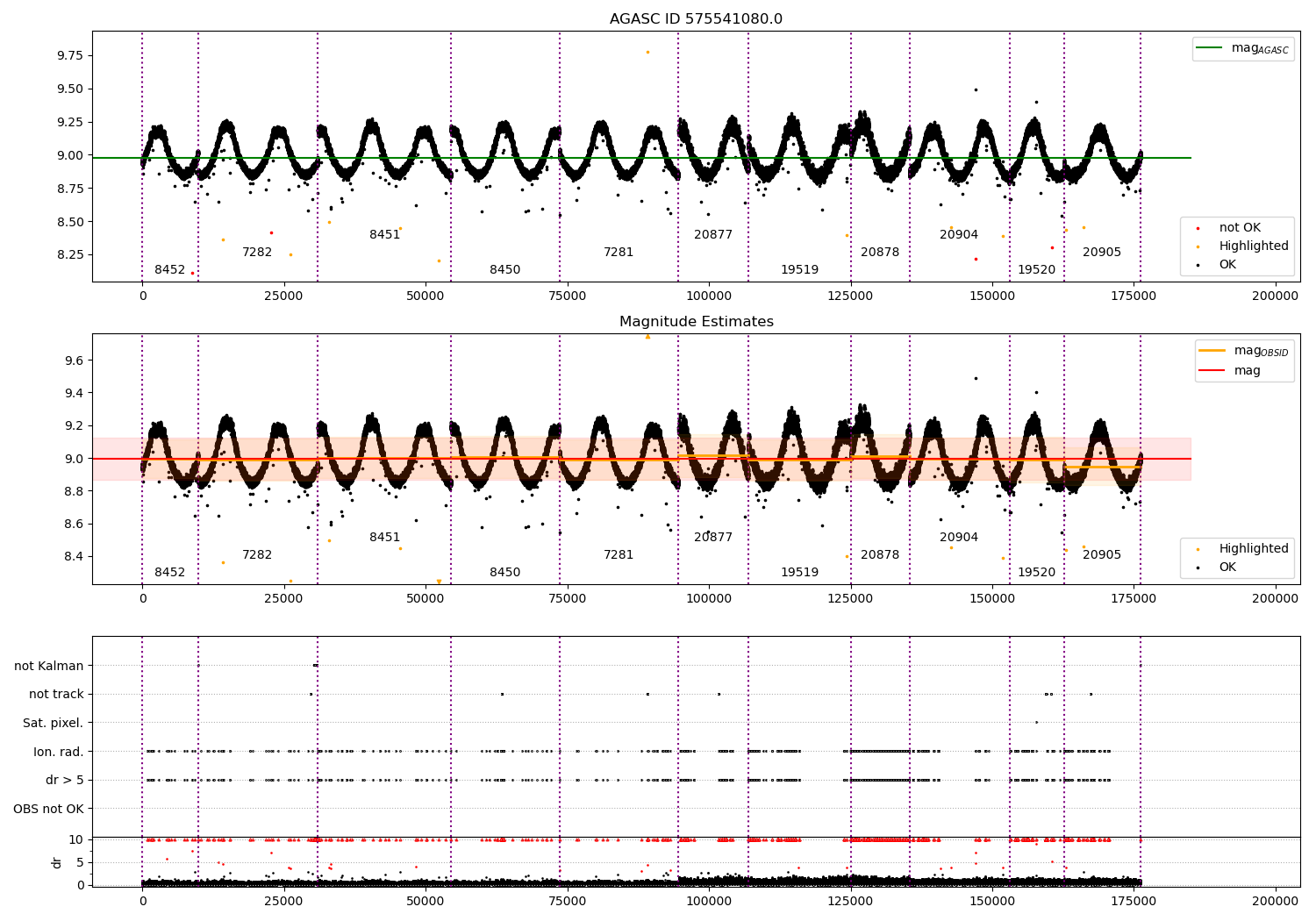Click the 9.25 y-axis tick label

tap(69, 122)
